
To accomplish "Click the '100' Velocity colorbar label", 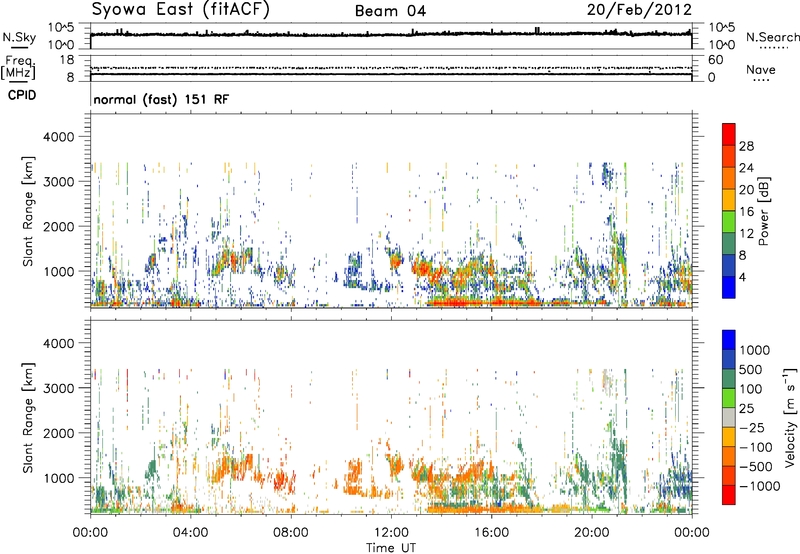I will click(751, 389).
